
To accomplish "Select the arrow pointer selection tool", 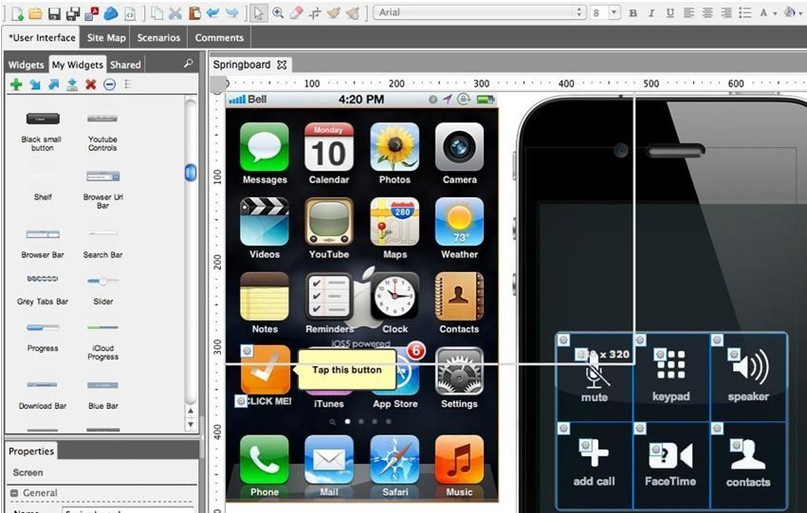I will coord(259,13).
